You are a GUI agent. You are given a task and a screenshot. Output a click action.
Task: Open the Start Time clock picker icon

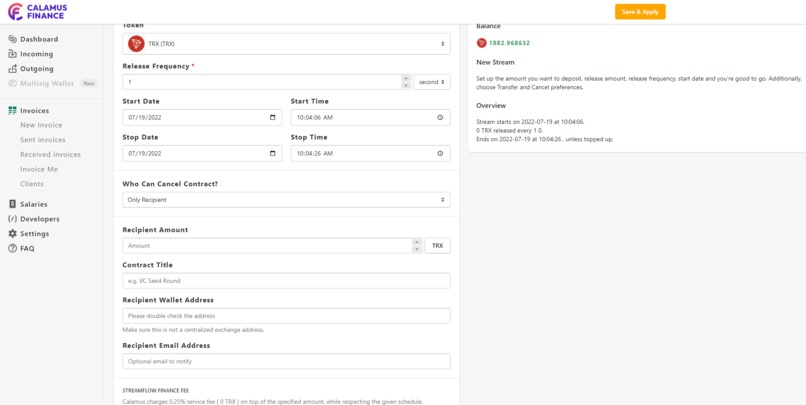pyautogui.click(x=440, y=117)
